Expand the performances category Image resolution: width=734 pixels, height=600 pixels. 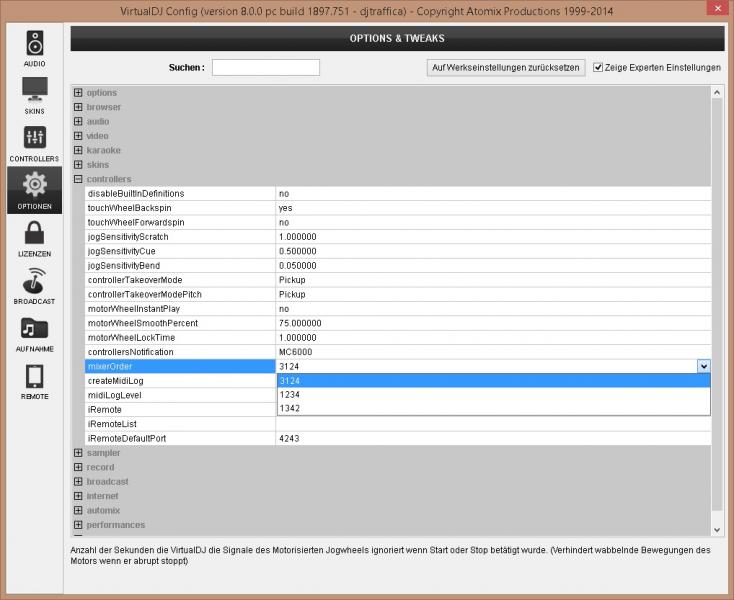78,525
